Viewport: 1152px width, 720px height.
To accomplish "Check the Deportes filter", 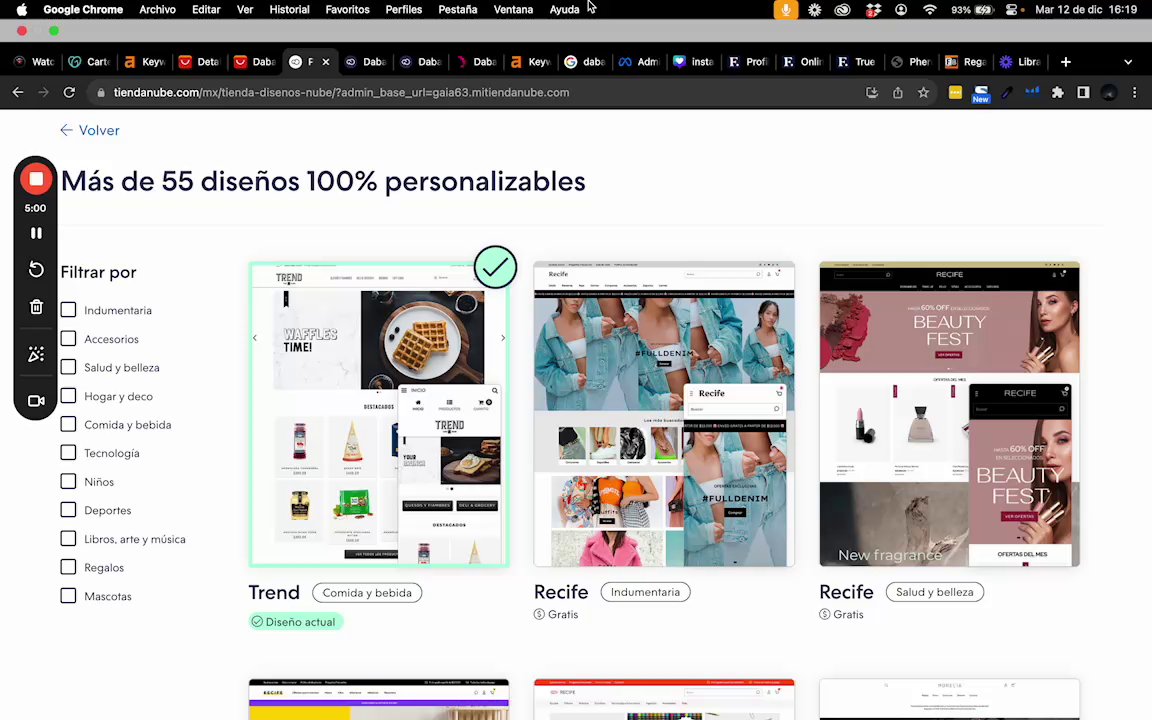I will pyautogui.click(x=68, y=510).
